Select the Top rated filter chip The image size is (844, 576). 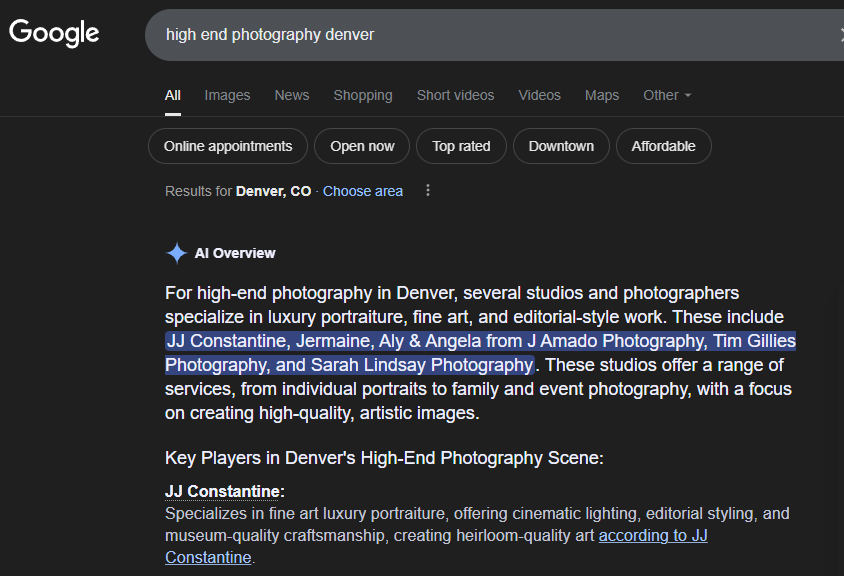461,146
